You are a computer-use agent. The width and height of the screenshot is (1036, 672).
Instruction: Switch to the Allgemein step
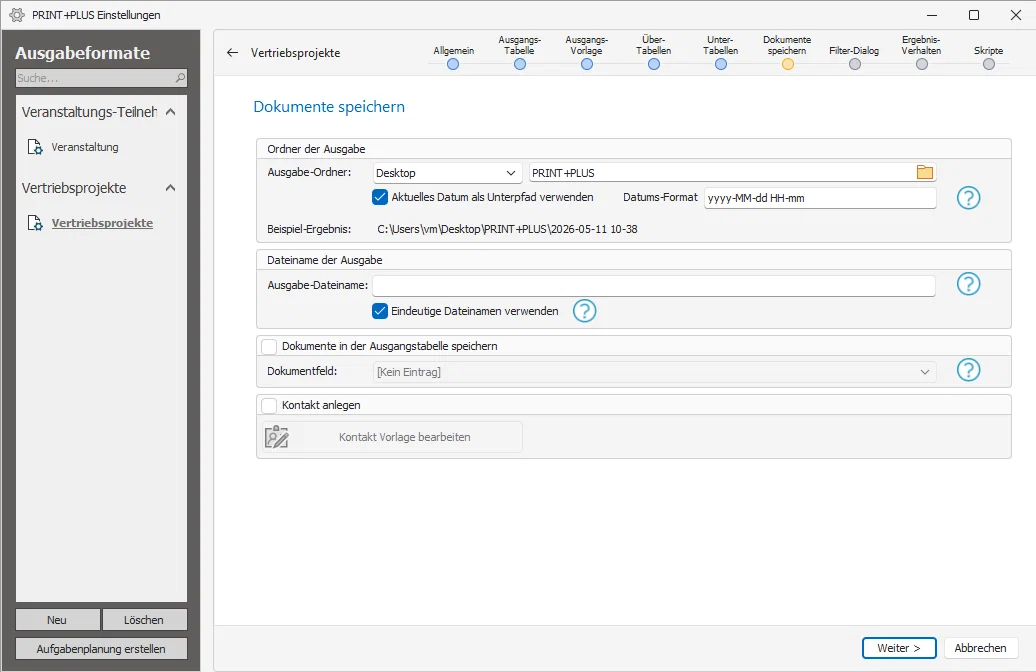coord(453,64)
